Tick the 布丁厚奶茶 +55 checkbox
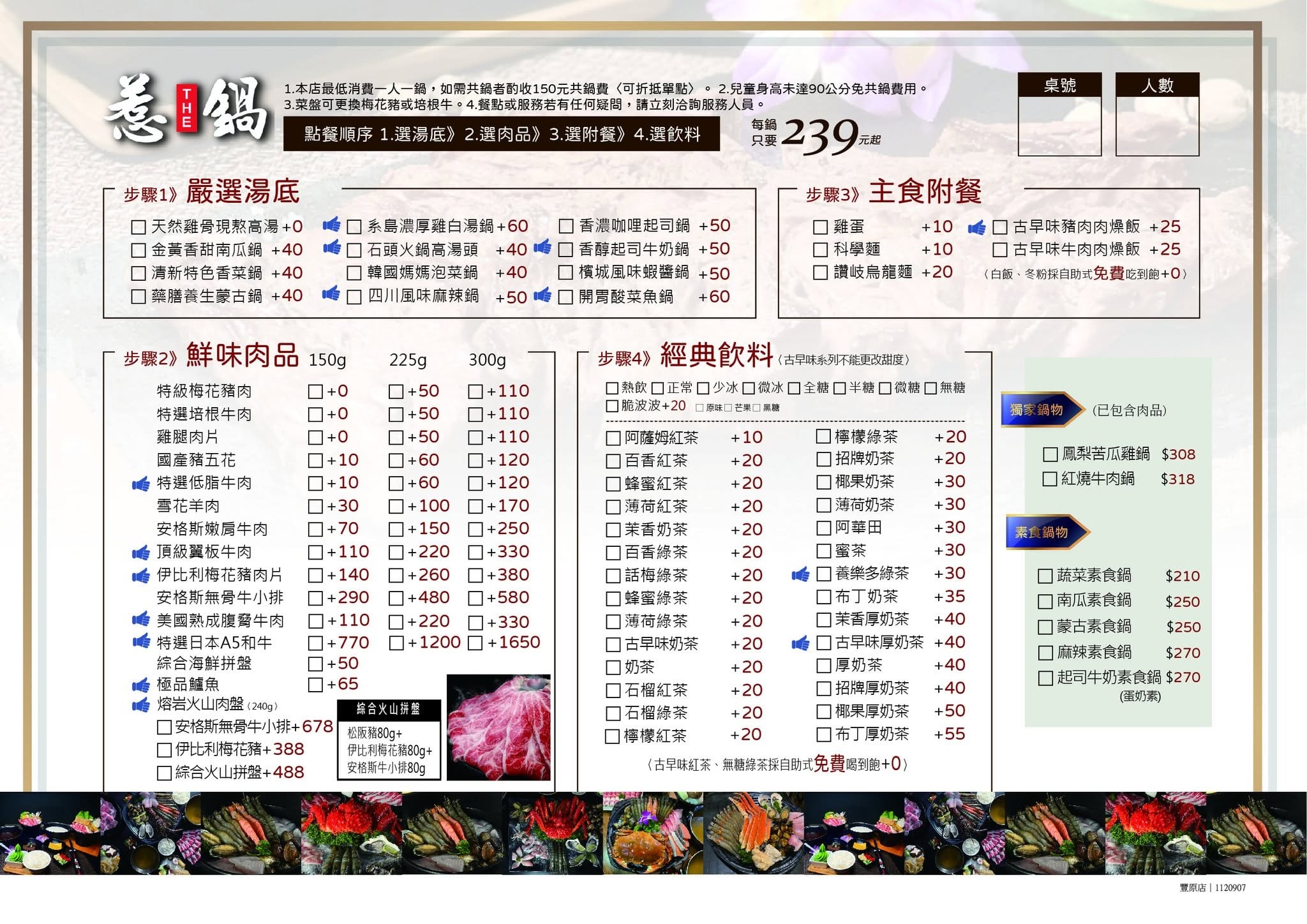1307x924 pixels. 824,734
